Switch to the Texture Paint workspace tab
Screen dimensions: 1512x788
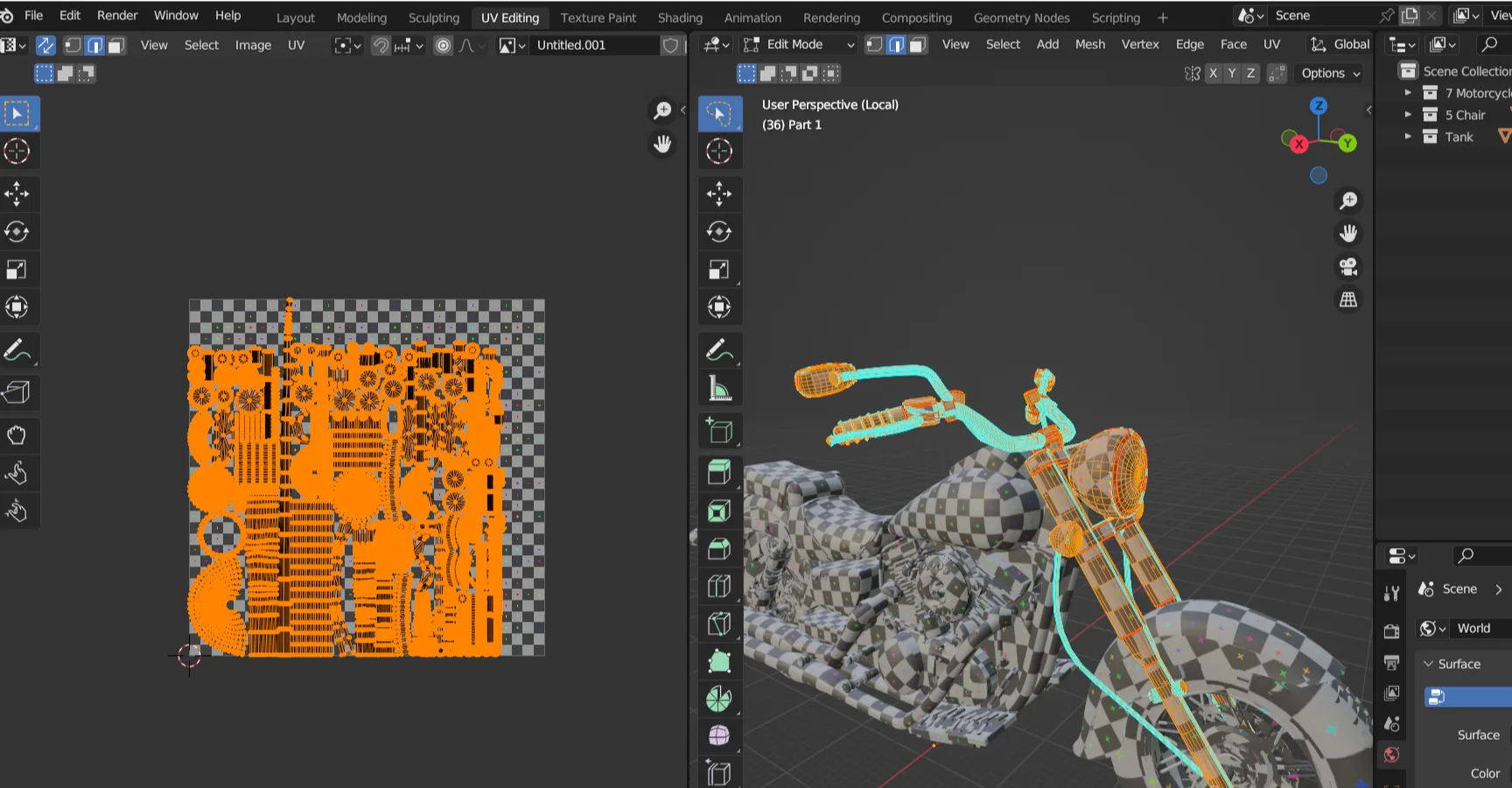coord(598,18)
